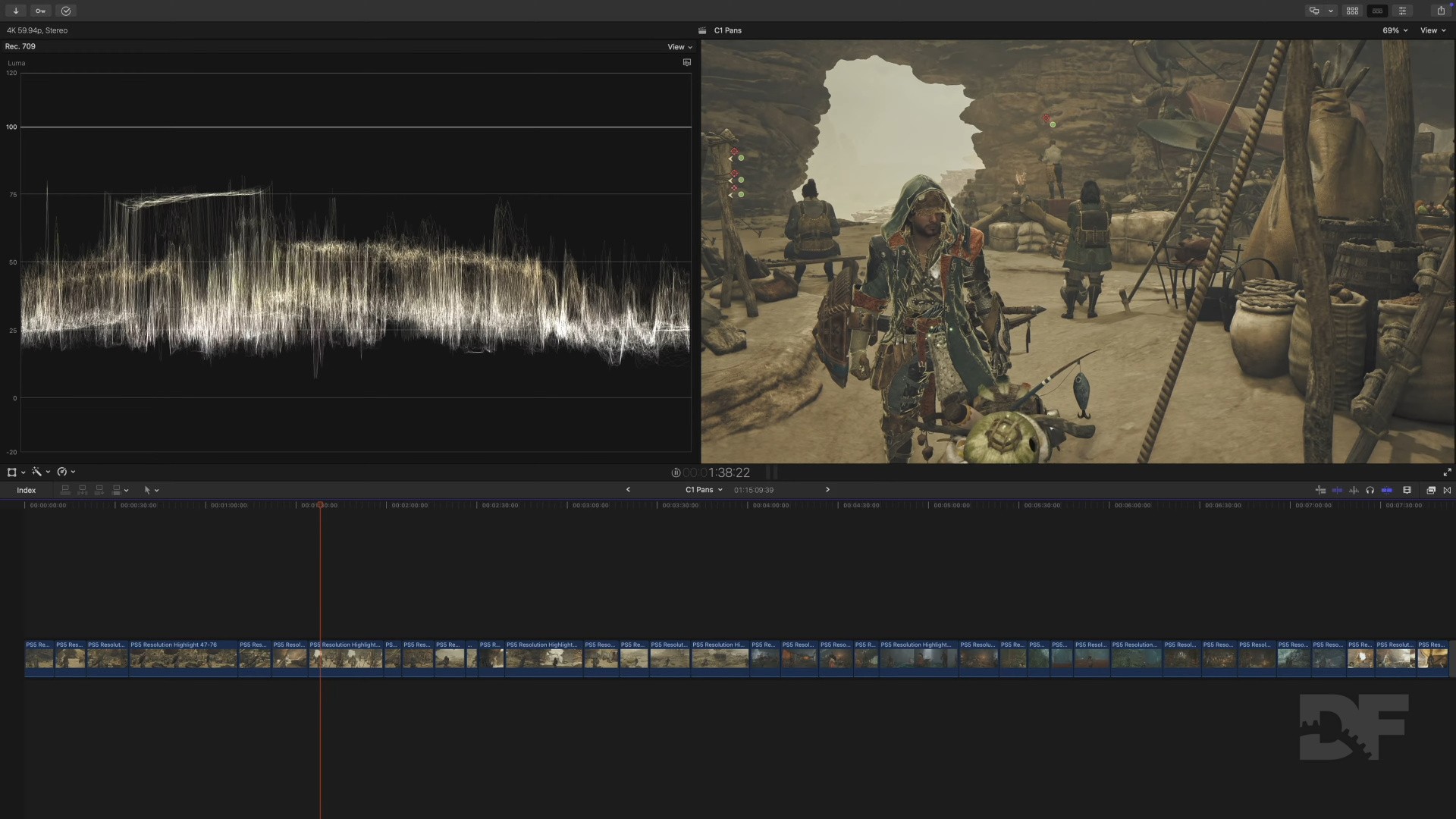Image resolution: width=1456 pixels, height=819 pixels.
Task: Open the timeline Index panel
Action: (27, 490)
